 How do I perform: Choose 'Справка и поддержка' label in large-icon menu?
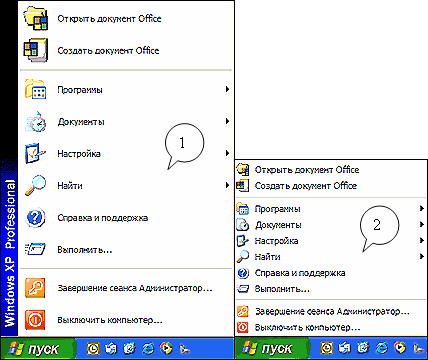(103, 218)
